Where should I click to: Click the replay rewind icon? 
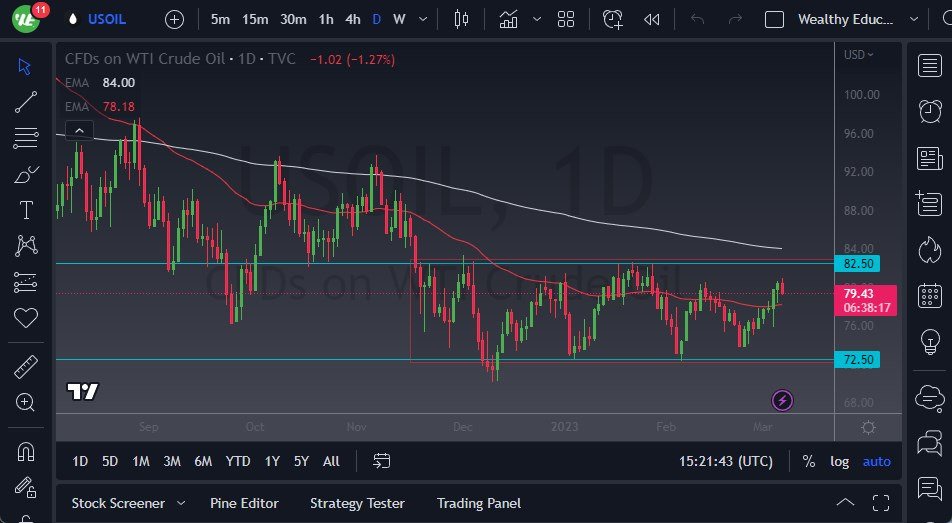[652, 19]
